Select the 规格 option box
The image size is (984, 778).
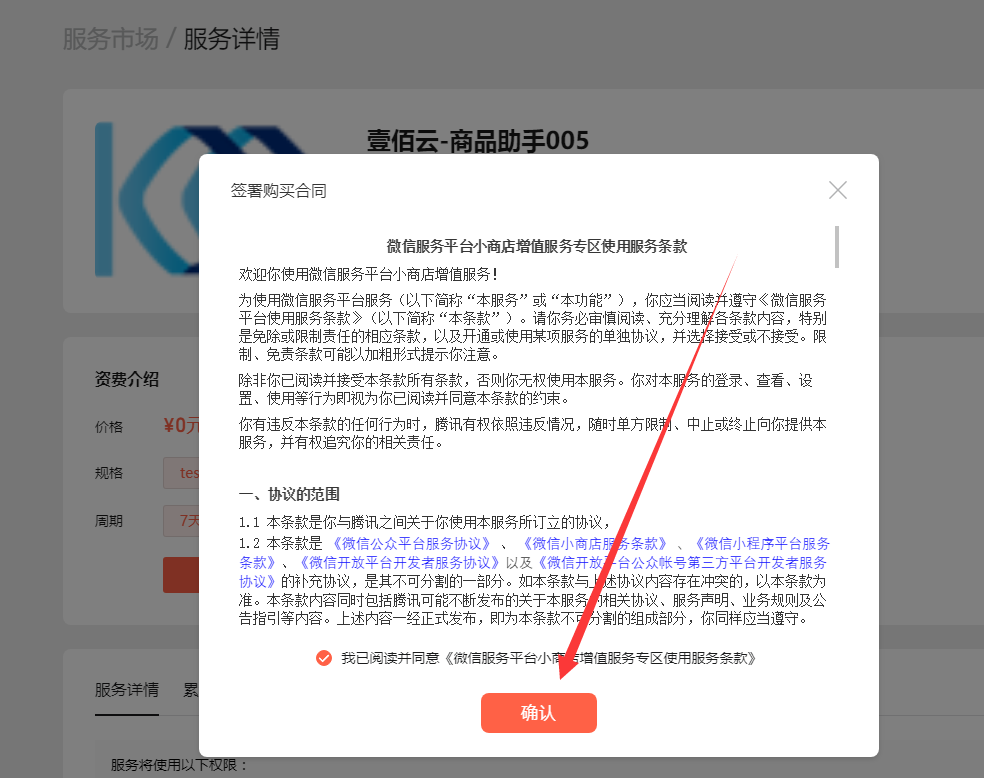181,473
